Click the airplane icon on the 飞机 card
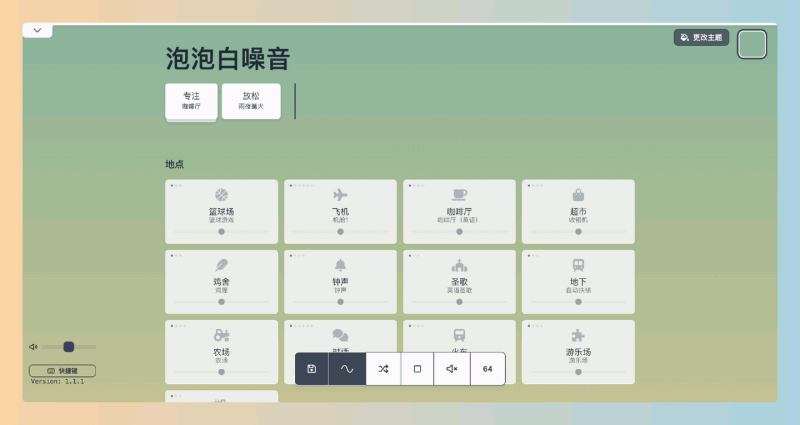Screen dimensions: 800x425 click(340, 195)
